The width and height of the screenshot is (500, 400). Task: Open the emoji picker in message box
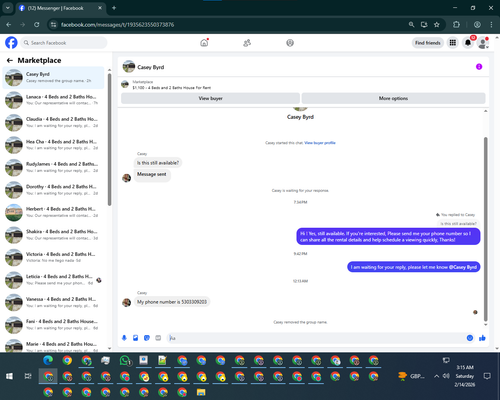pos(470,338)
